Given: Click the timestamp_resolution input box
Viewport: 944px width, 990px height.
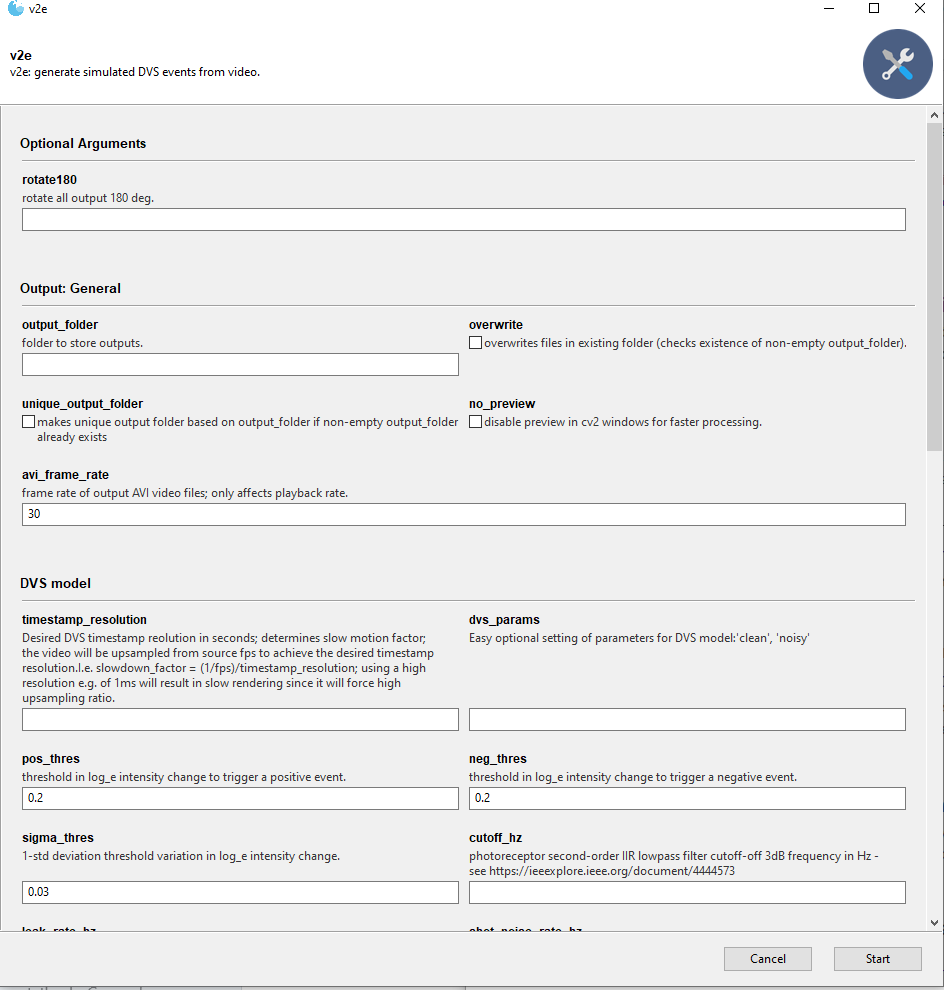Looking at the screenshot, I should point(240,719).
